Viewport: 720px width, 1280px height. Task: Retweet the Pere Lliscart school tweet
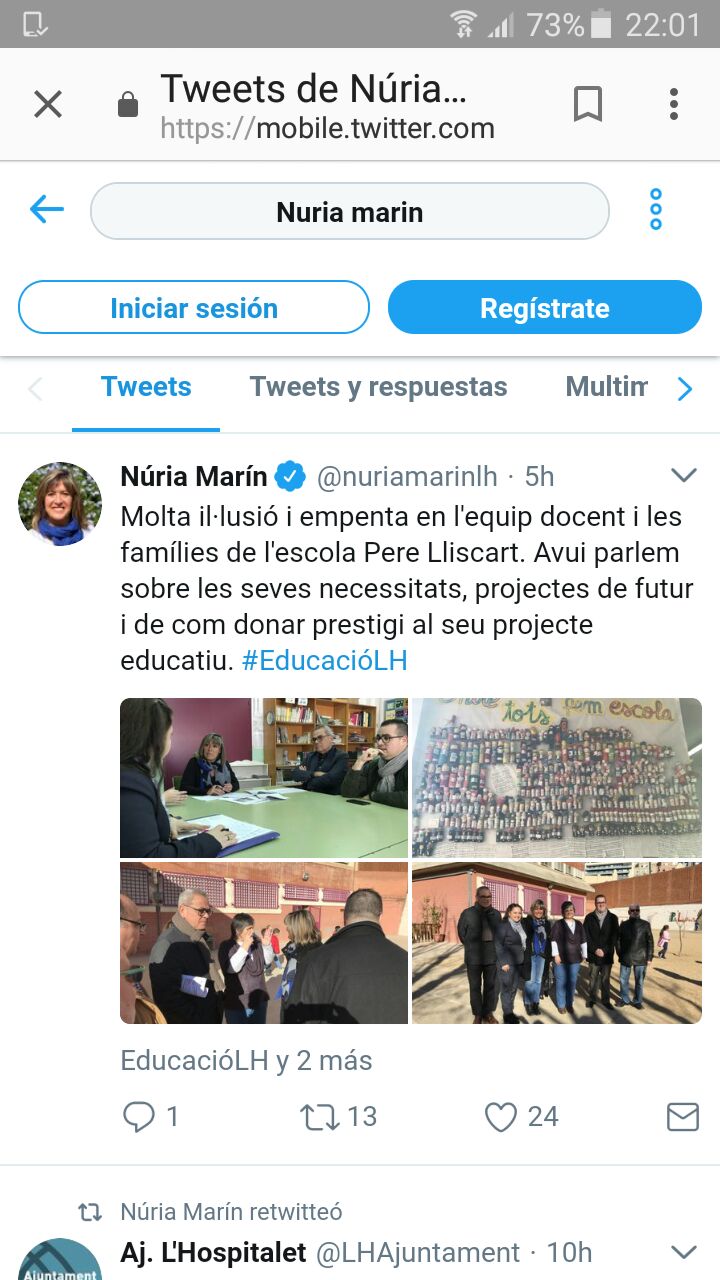320,1116
